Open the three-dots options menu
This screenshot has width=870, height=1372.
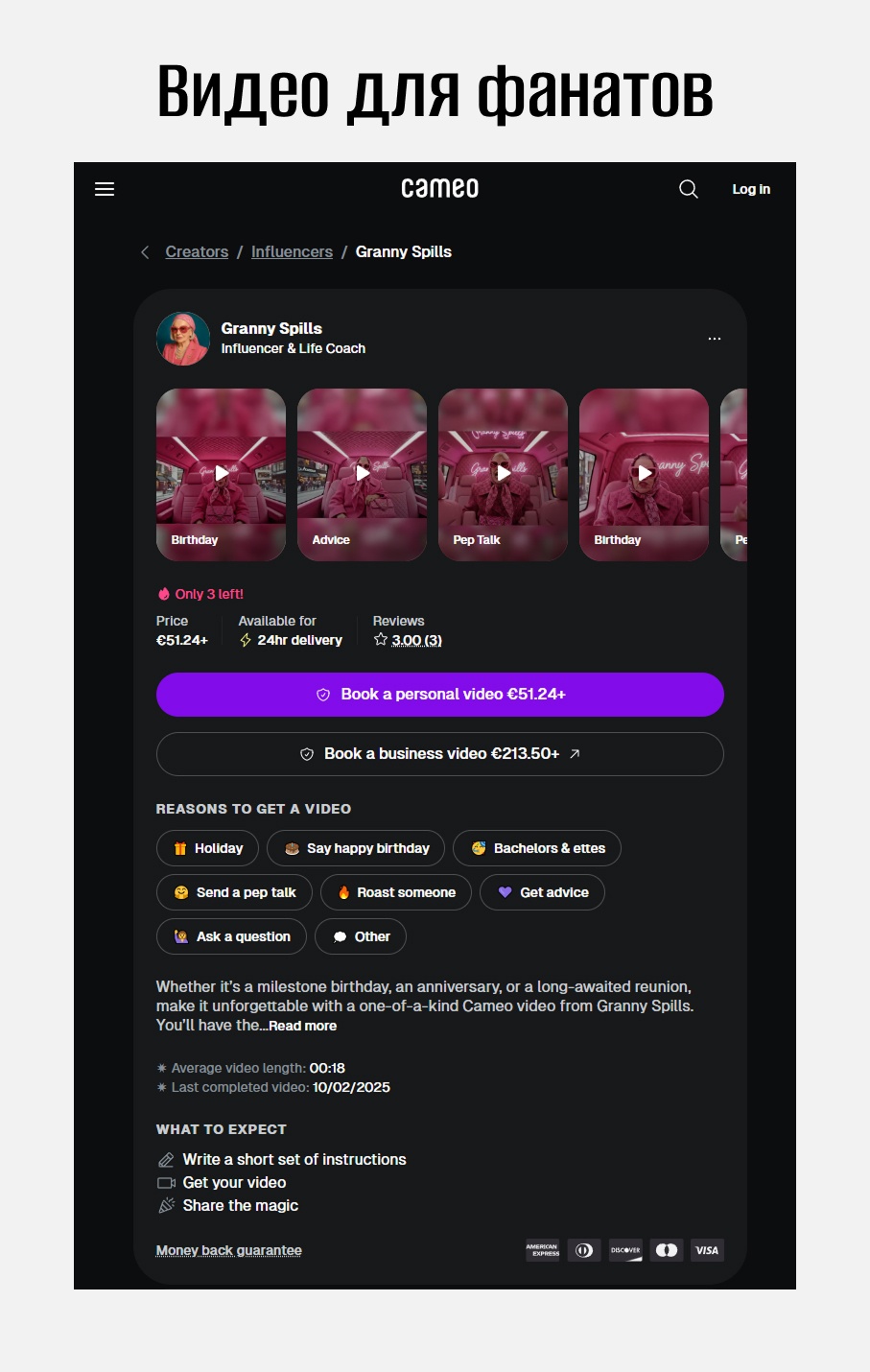click(715, 339)
